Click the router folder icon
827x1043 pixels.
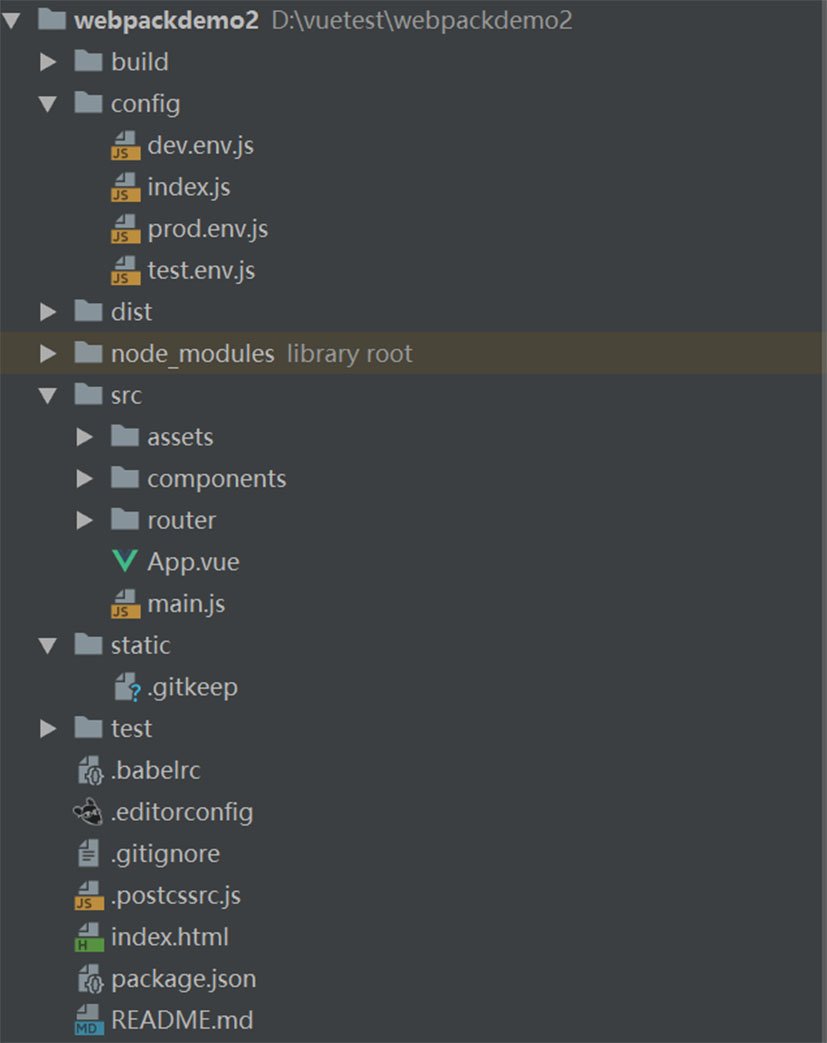(125, 520)
